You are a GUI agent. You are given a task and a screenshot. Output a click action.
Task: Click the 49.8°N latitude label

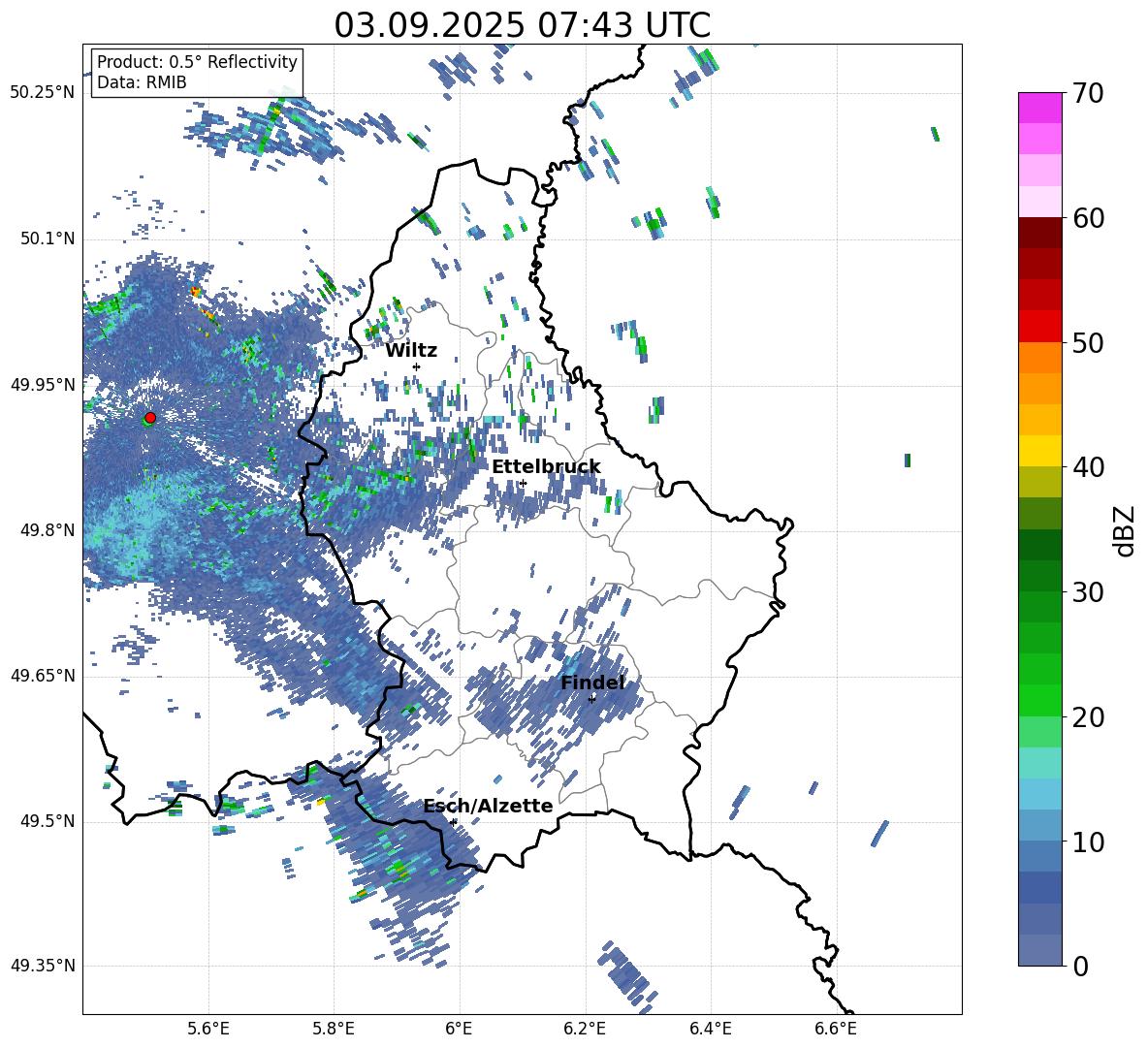click(47, 530)
